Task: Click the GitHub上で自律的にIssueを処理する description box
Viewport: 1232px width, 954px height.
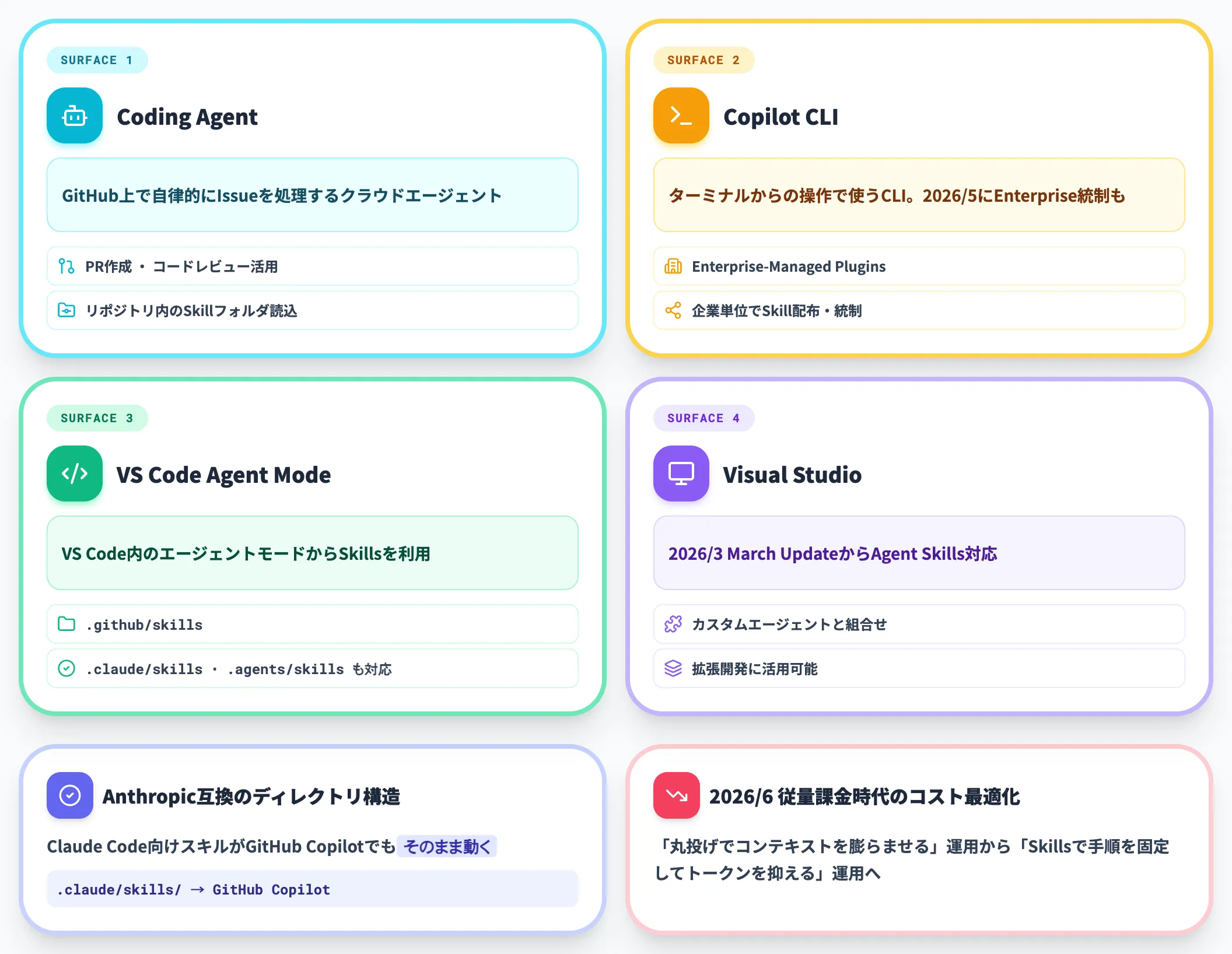Action: pyautogui.click(x=313, y=195)
